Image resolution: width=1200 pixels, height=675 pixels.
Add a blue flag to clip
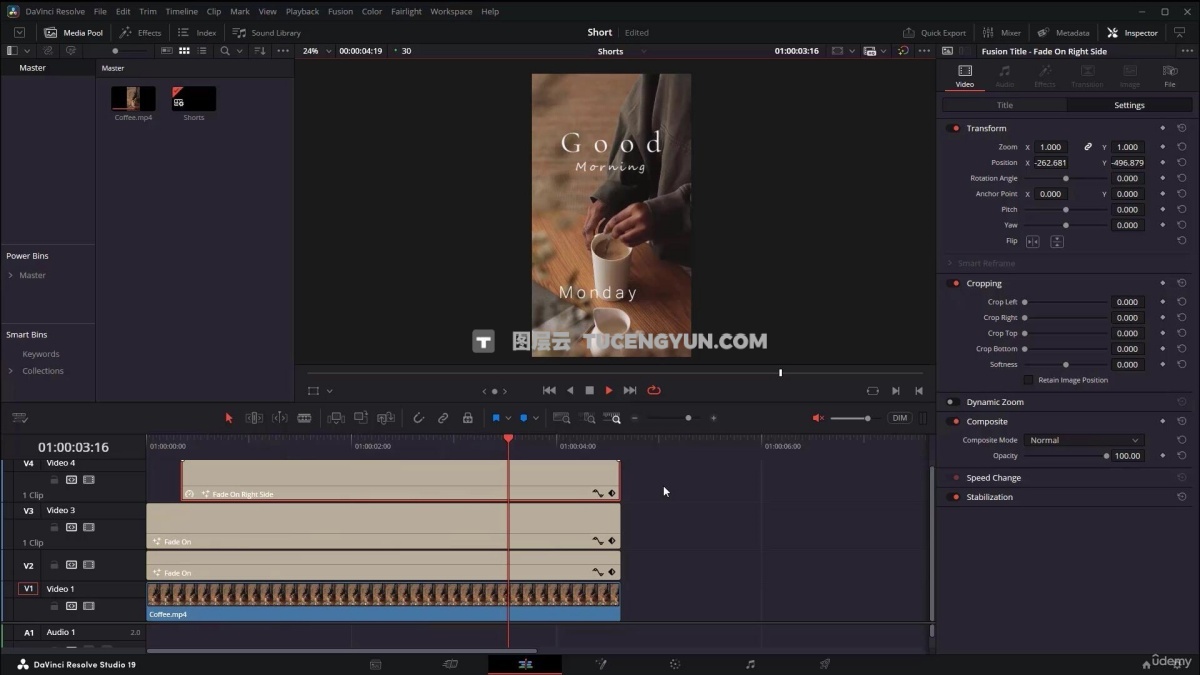(x=496, y=418)
